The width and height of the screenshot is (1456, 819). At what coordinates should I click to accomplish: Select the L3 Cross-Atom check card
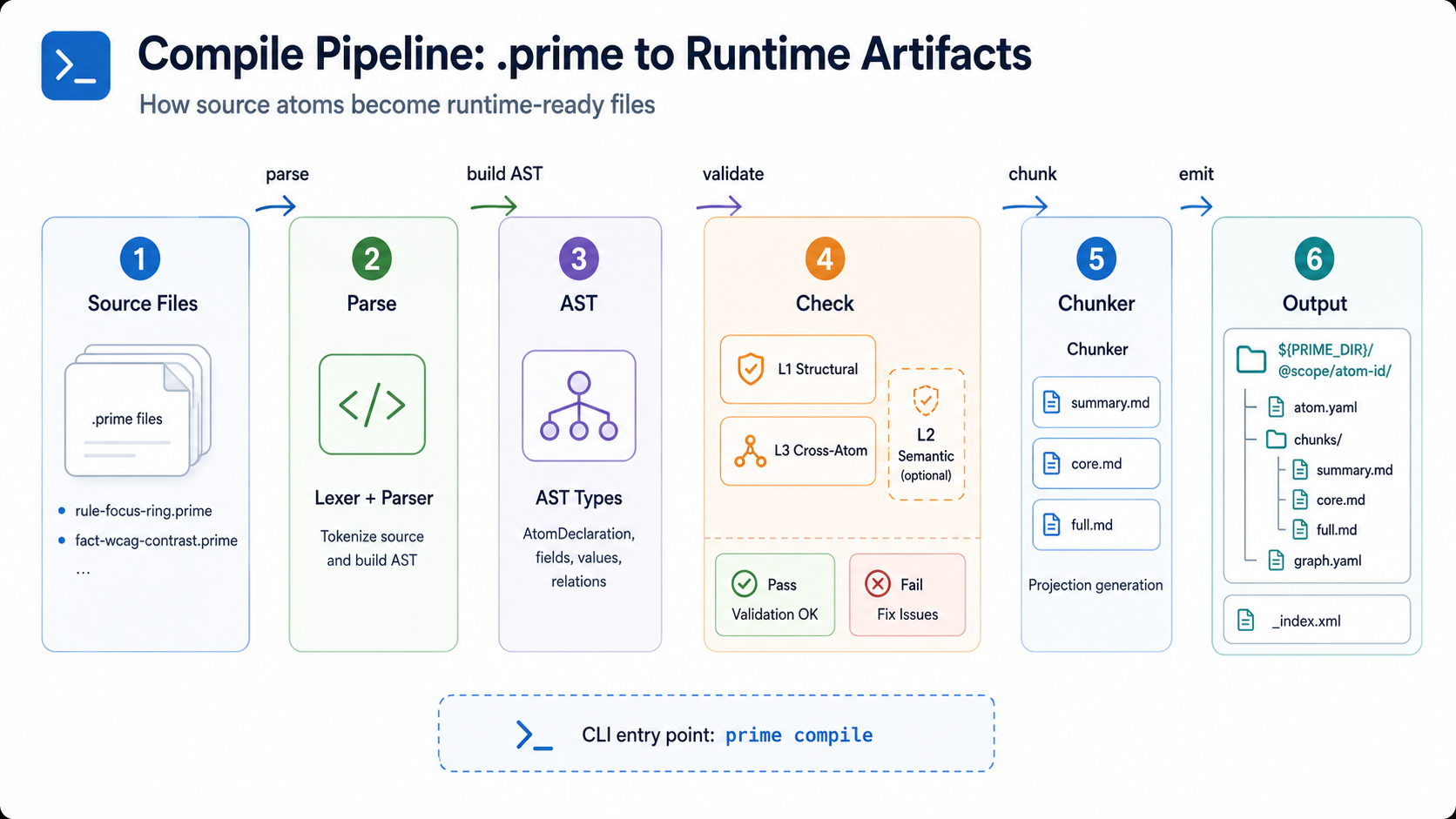[x=798, y=451]
